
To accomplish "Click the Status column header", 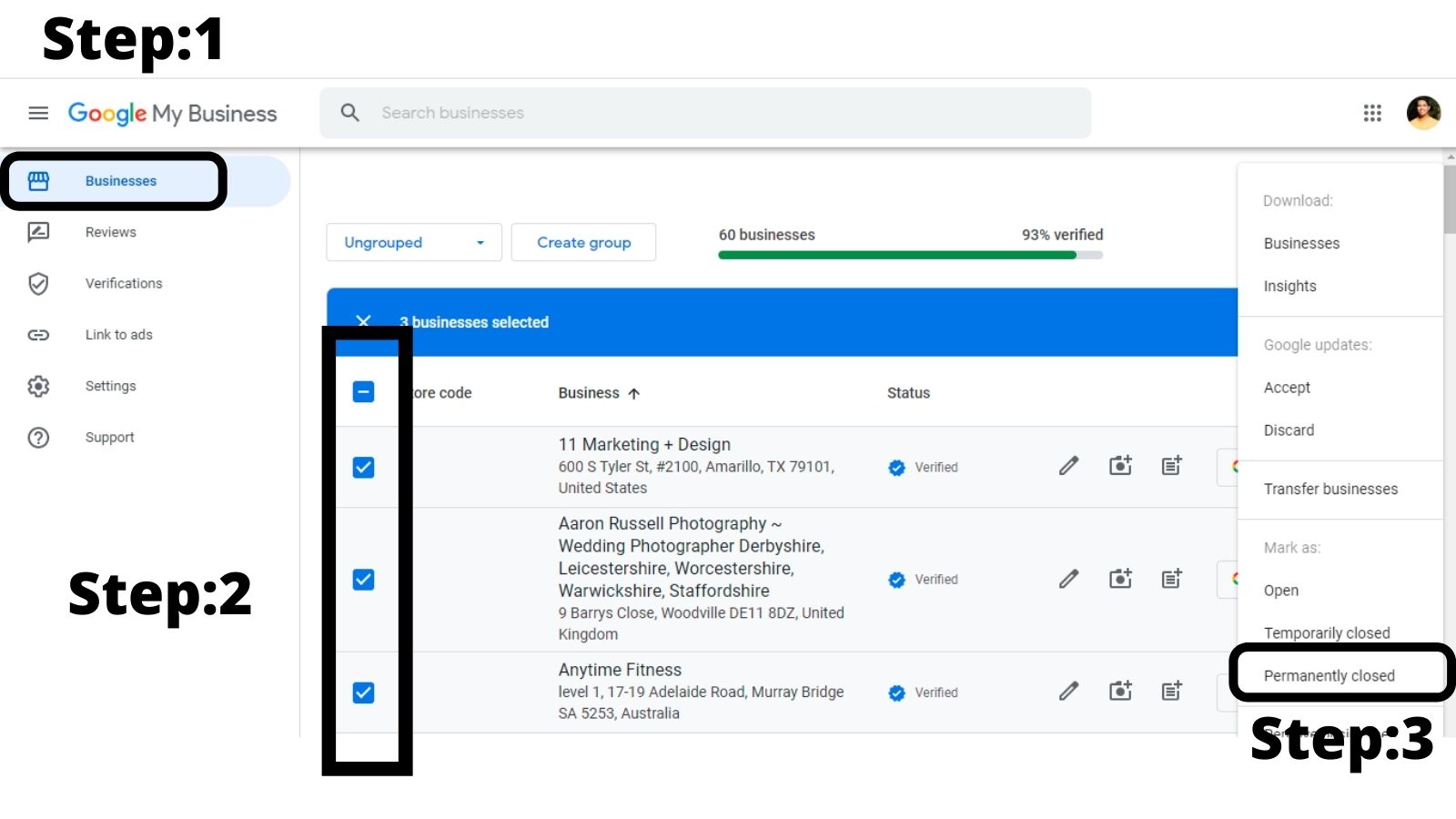I will coord(908,393).
